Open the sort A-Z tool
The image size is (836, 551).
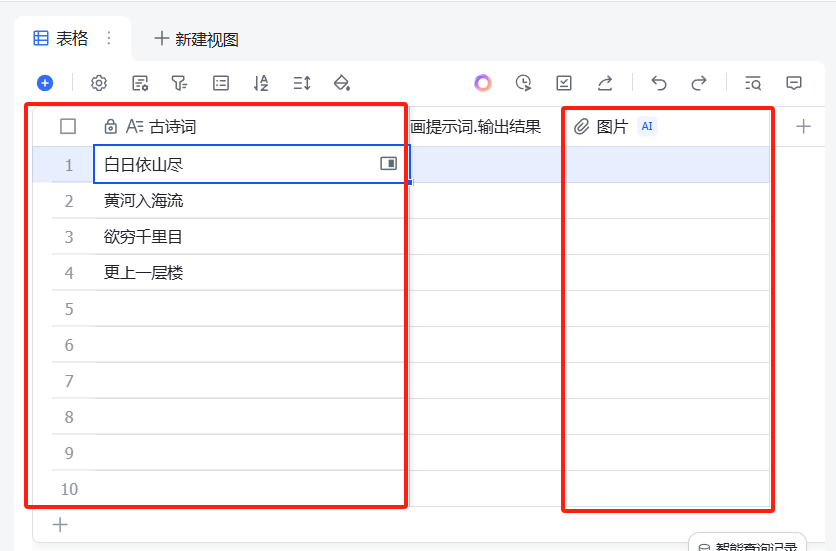(261, 83)
